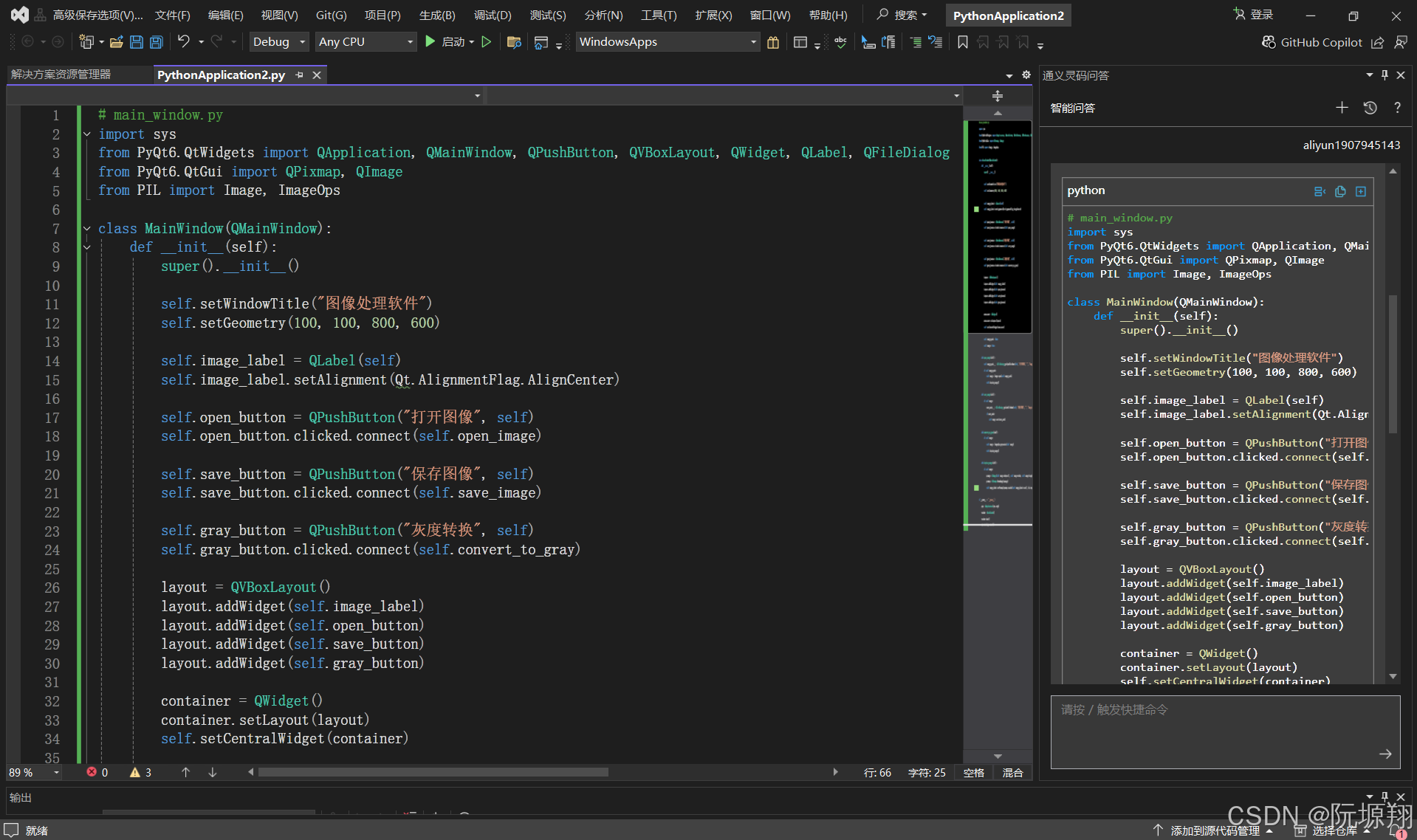Viewport: 1417px width, 840px height.
Task: Open the 启动 start options arrow
Action: 472,42
